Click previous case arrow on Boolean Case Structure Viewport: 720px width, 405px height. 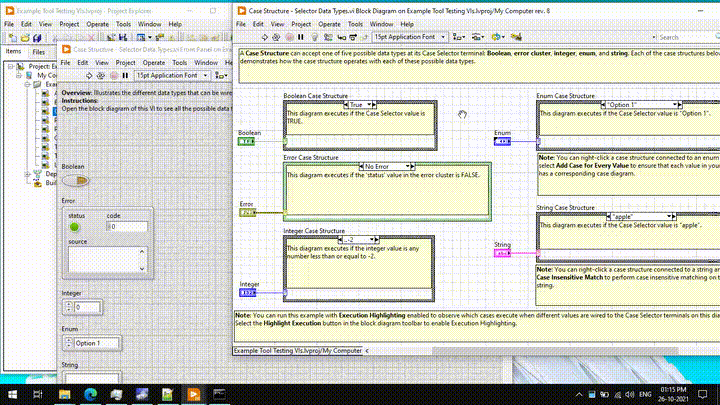tap(346, 105)
